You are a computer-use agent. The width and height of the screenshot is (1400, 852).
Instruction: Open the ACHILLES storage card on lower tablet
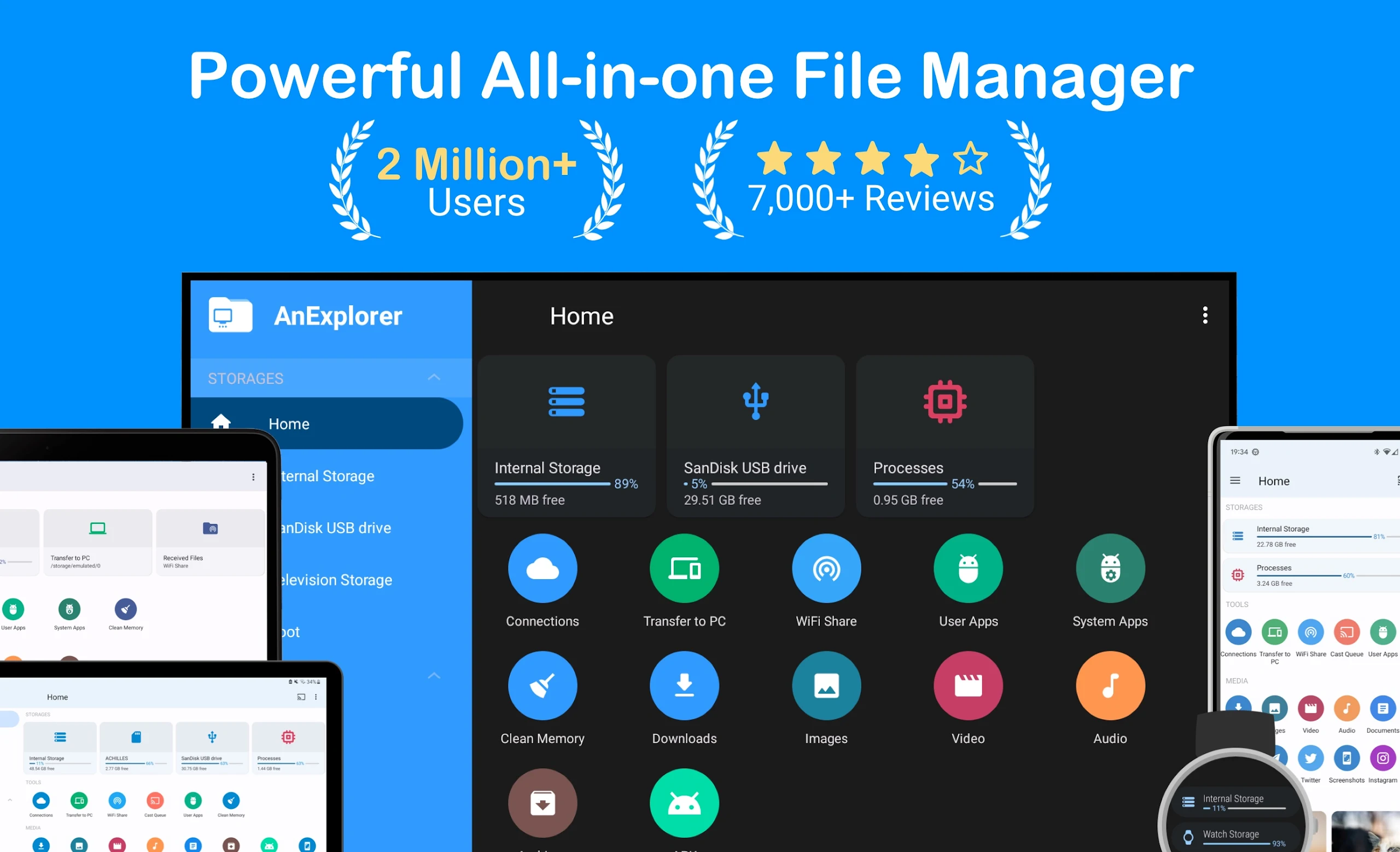coord(136,748)
